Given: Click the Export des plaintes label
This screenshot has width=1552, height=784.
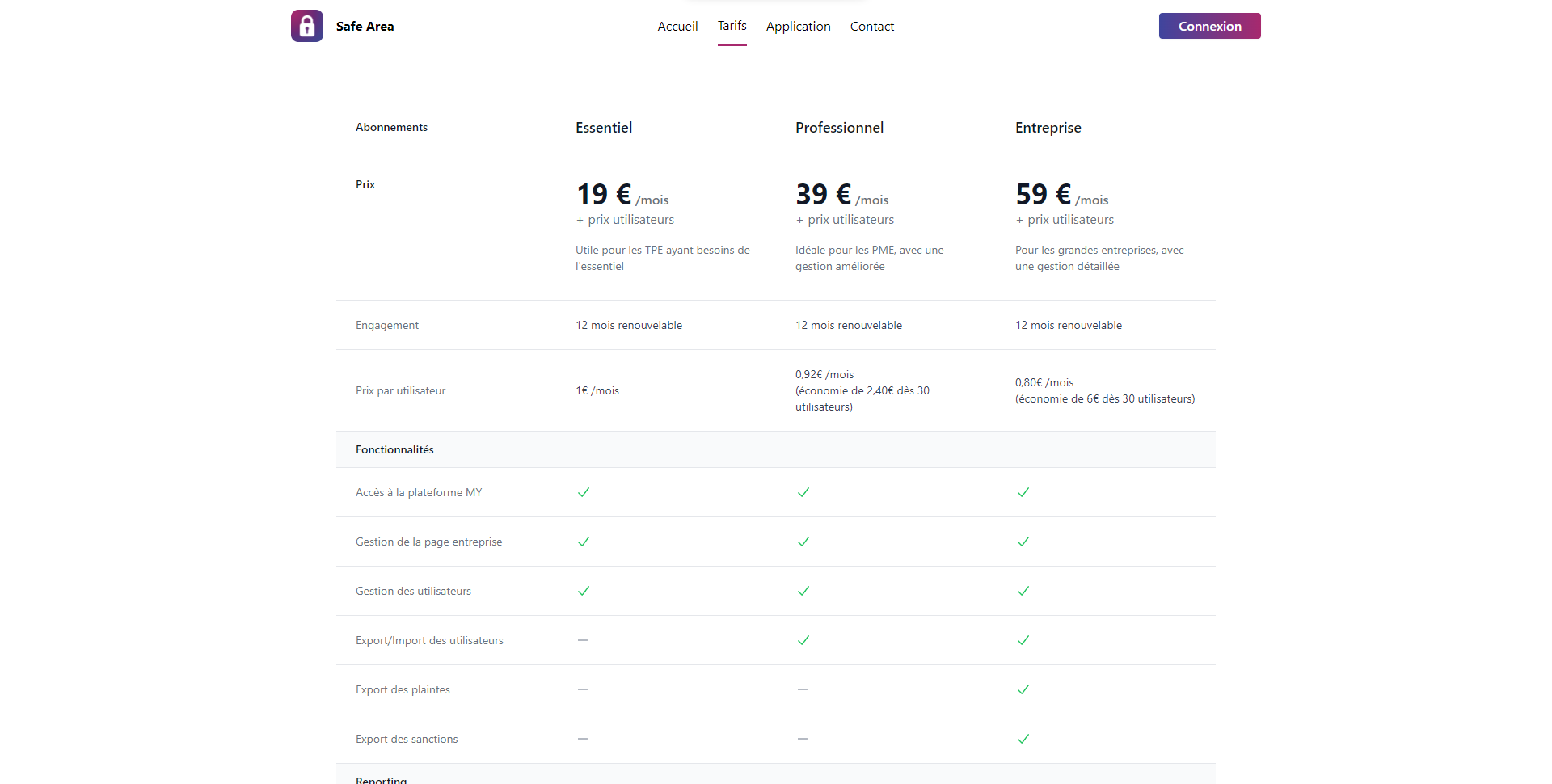Looking at the screenshot, I should pos(403,689).
